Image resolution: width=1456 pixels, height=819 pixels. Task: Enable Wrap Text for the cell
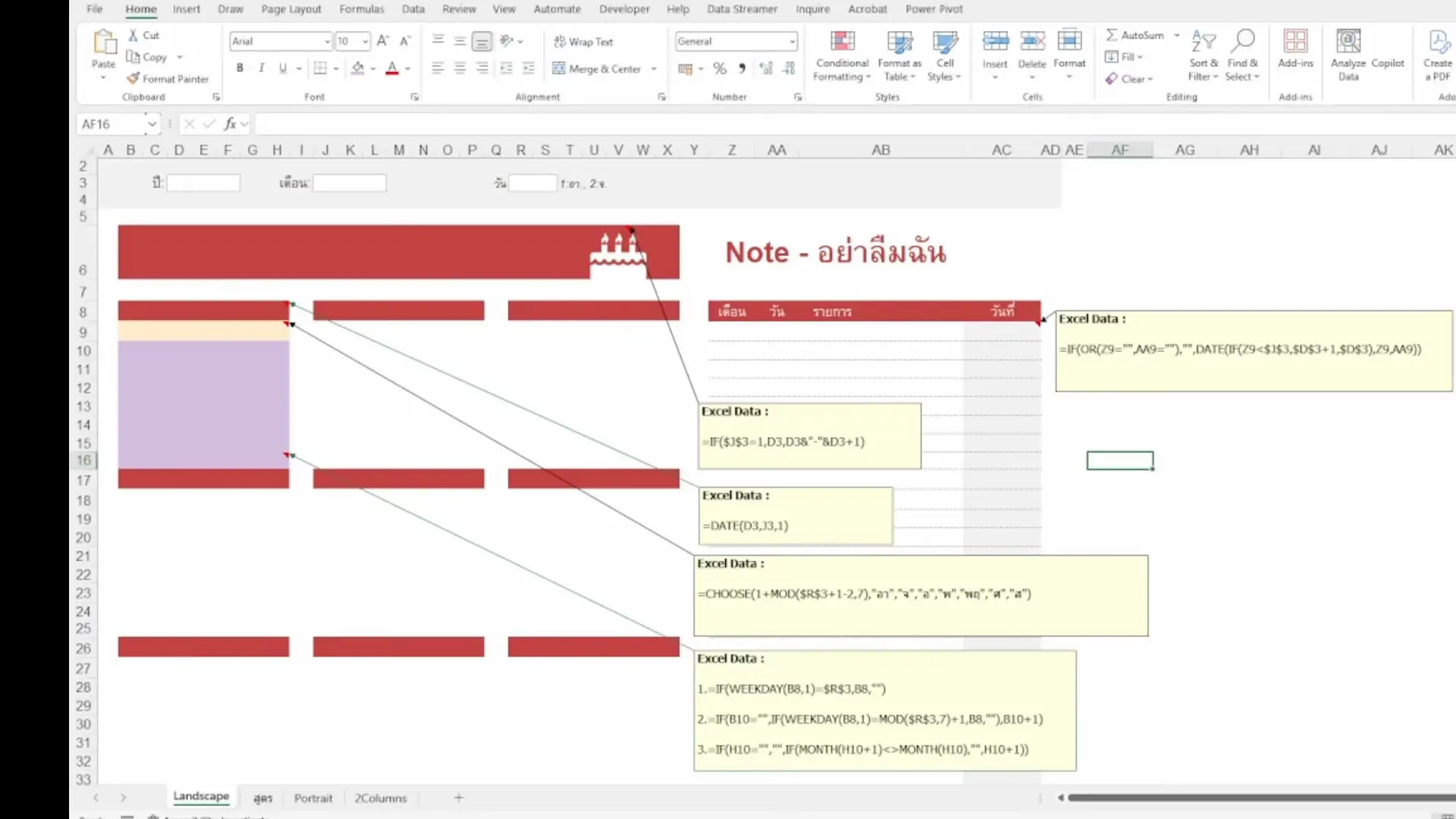583,42
